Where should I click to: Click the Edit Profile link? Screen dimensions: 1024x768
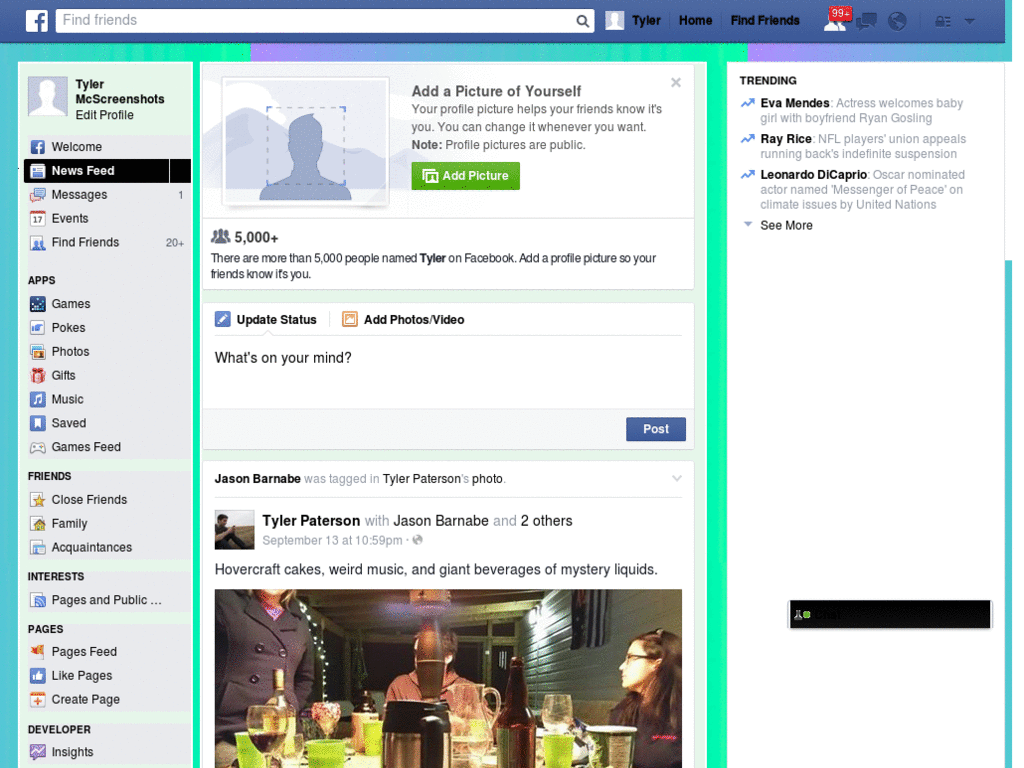click(x=104, y=116)
